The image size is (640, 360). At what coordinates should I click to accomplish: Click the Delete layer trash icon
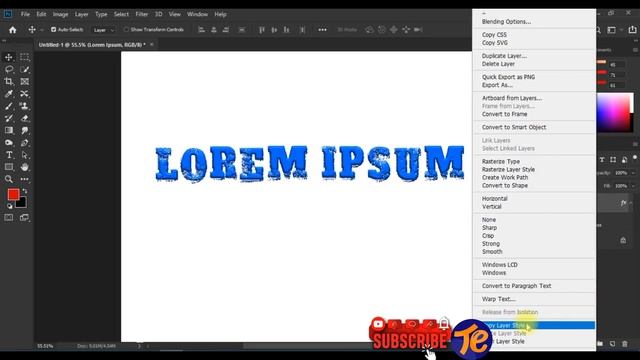(625, 344)
